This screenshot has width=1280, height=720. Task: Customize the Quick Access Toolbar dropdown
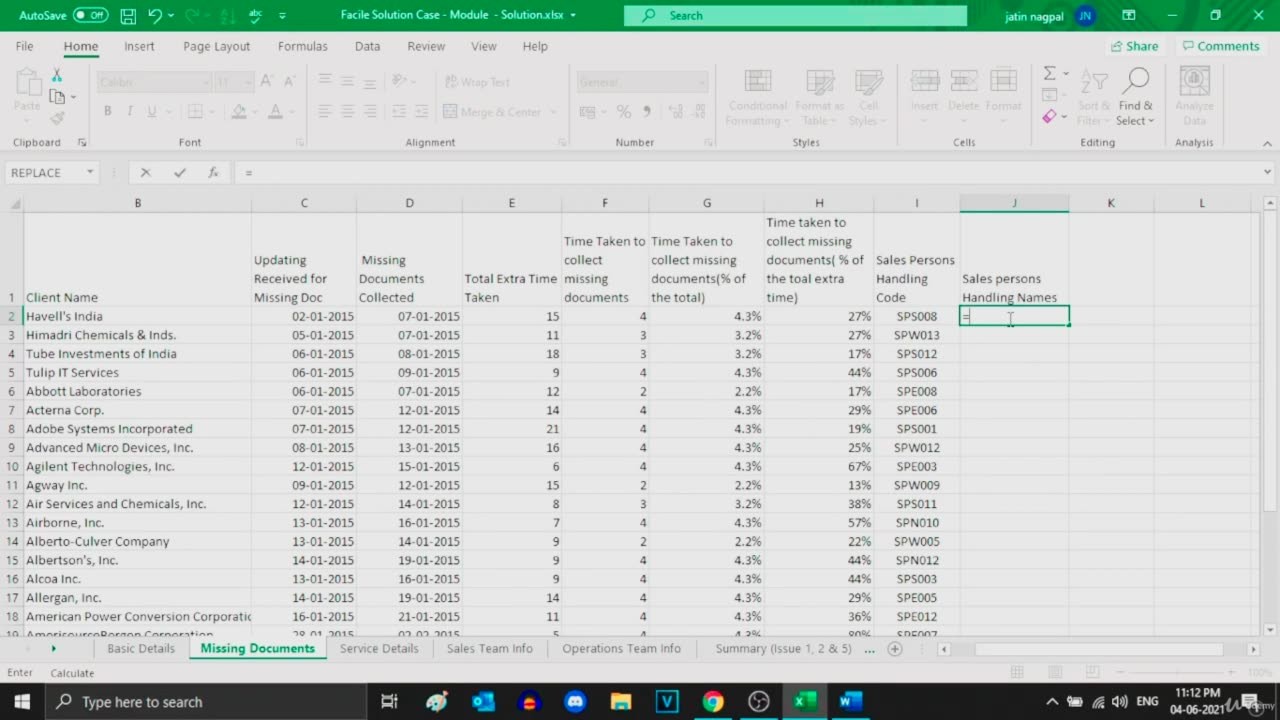click(x=282, y=16)
